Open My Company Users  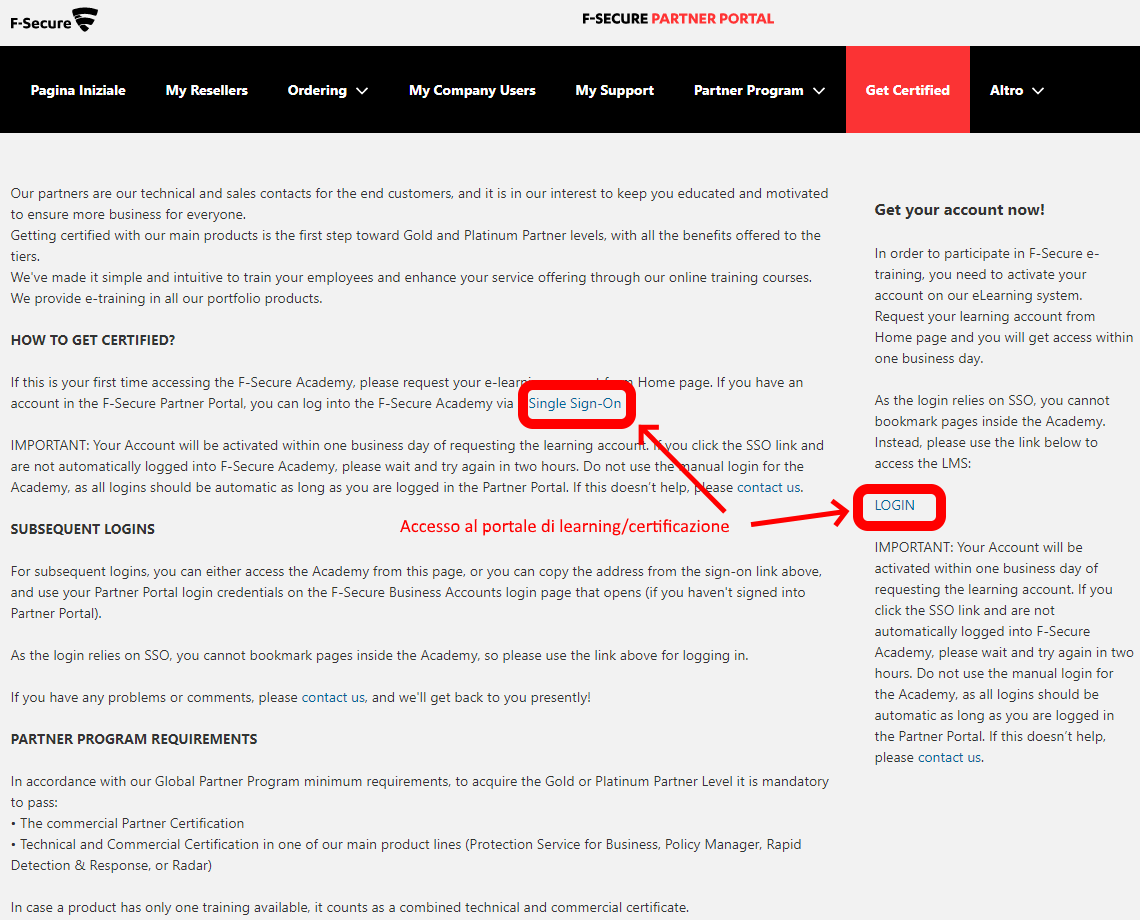point(472,90)
